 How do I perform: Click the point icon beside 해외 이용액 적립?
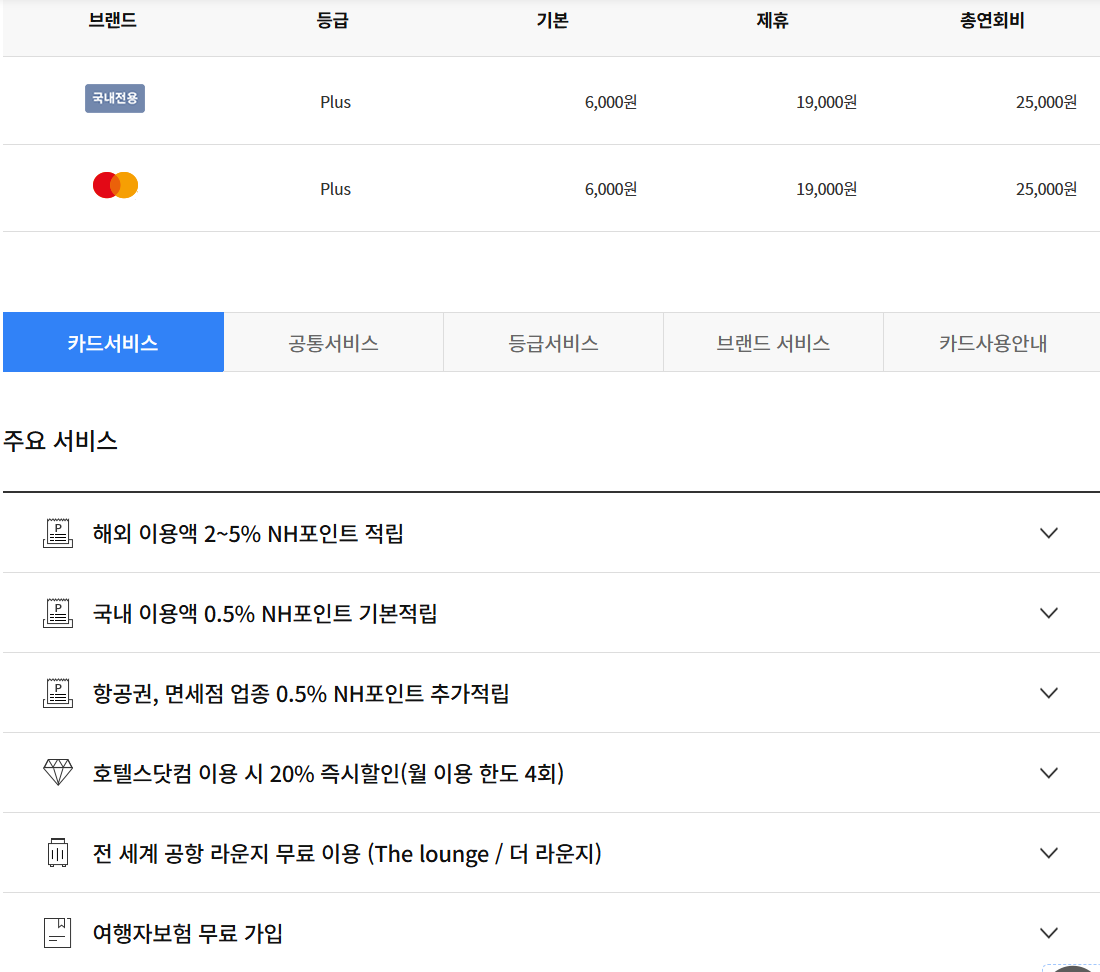point(58,533)
